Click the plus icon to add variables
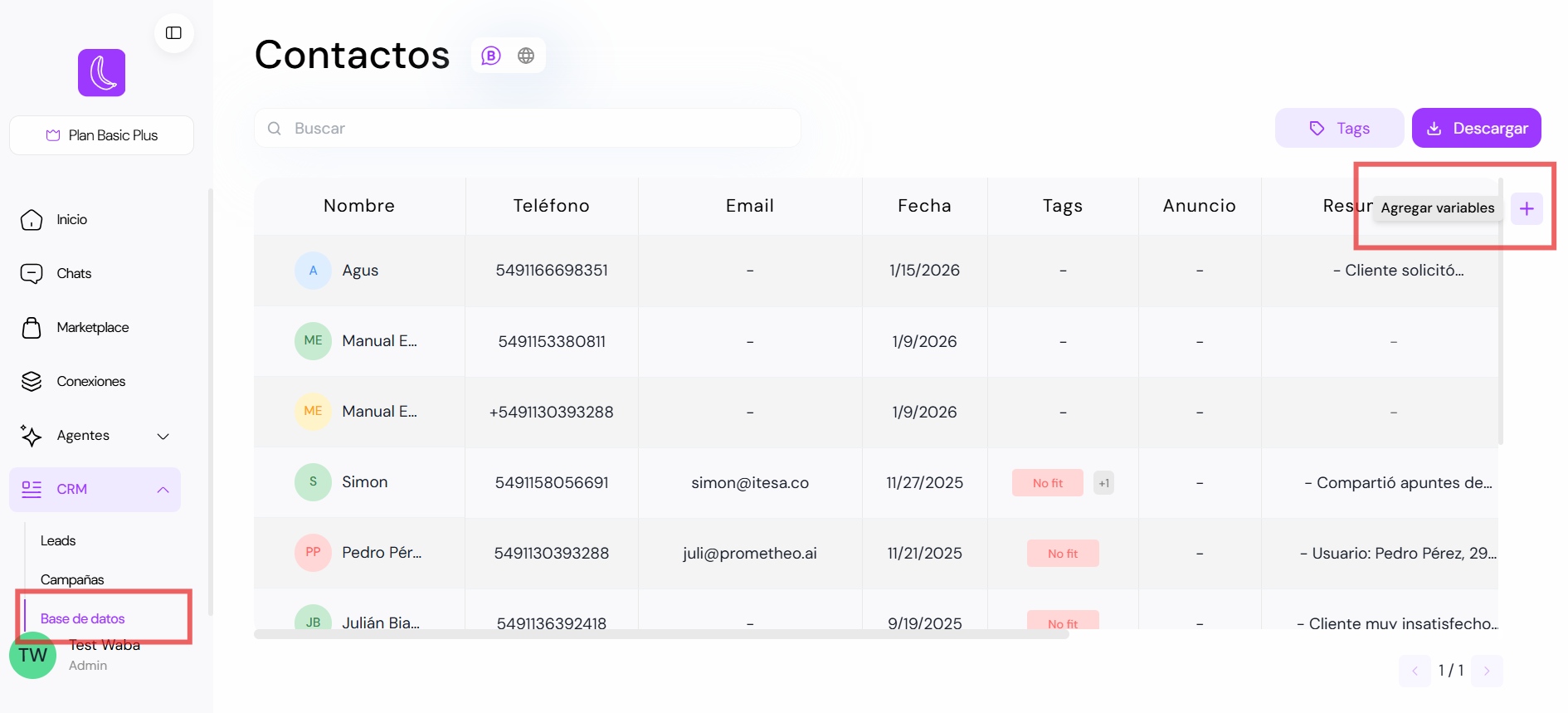 (x=1527, y=208)
